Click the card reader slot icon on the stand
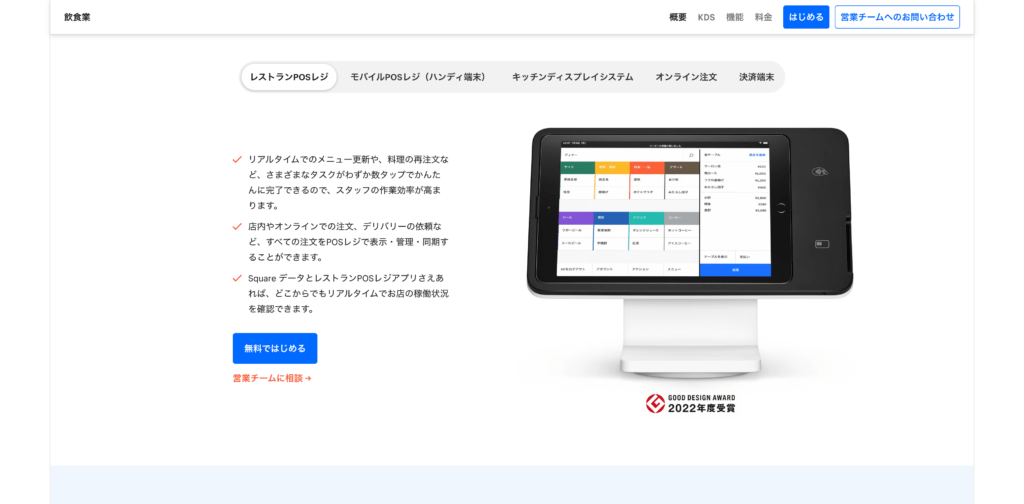The width and height of the screenshot is (1024, 504). [822, 244]
